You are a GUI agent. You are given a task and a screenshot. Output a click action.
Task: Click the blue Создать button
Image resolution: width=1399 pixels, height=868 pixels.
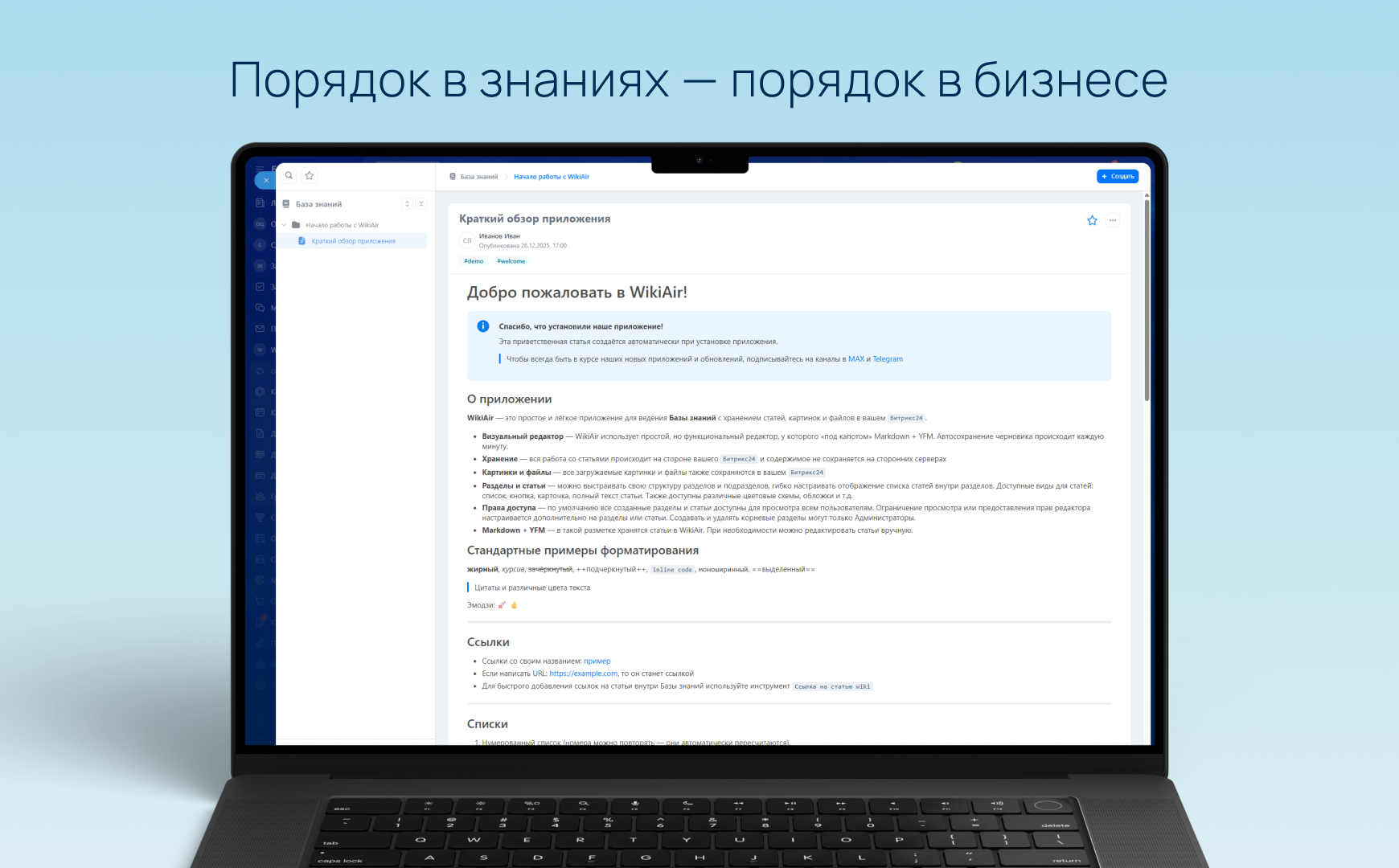[x=1118, y=176]
